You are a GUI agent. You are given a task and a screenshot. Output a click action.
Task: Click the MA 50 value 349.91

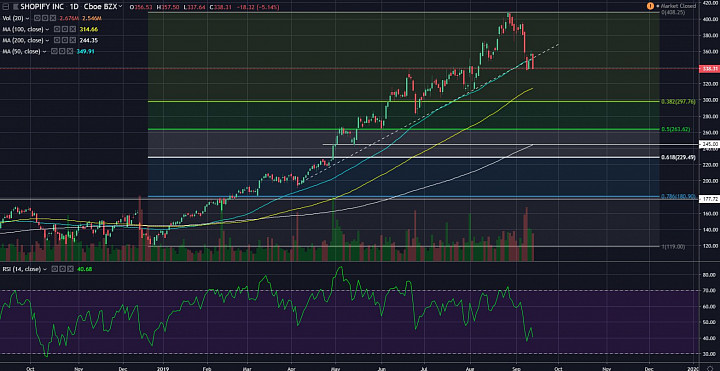click(85, 51)
